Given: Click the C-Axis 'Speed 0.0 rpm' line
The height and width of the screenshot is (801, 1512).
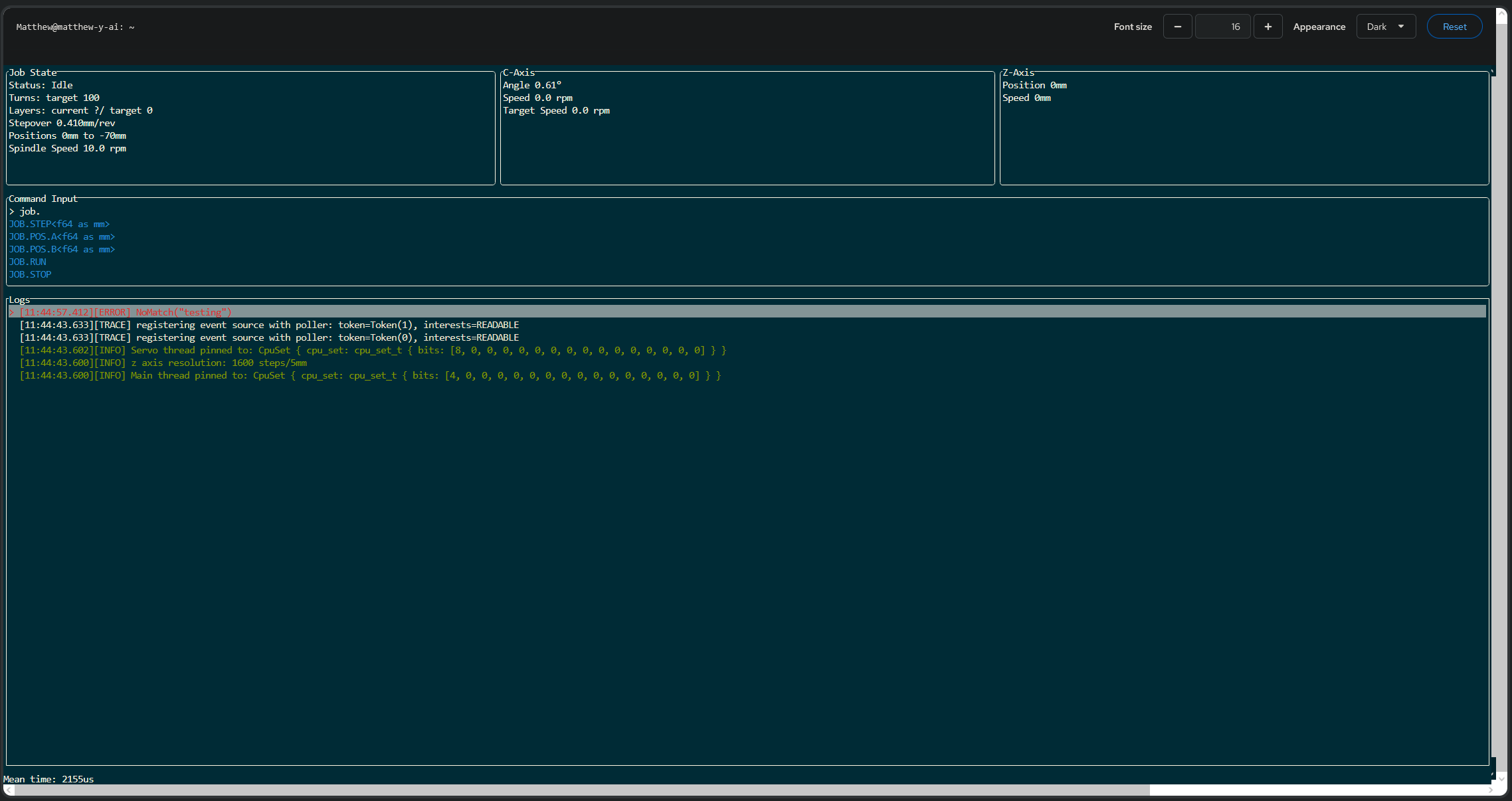Looking at the screenshot, I should click(x=537, y=98).
